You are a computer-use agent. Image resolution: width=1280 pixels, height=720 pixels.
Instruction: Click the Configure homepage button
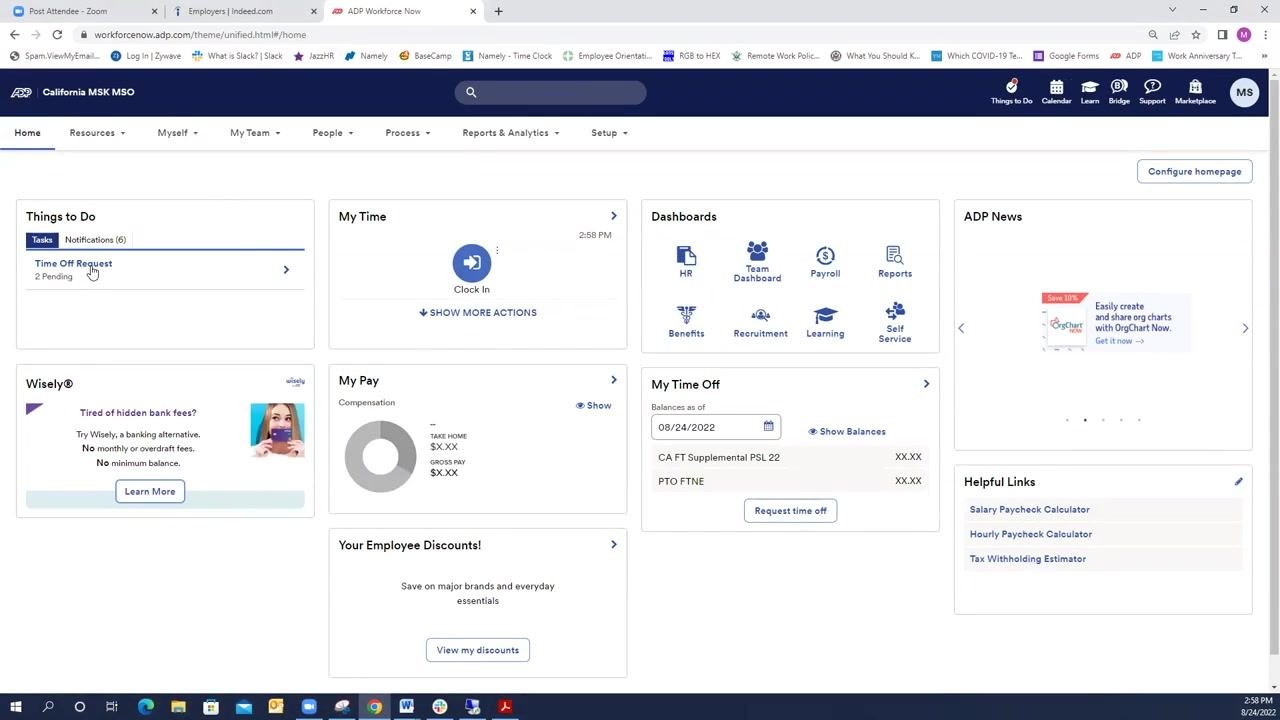pyautogui.click(x=1194, y=172)
